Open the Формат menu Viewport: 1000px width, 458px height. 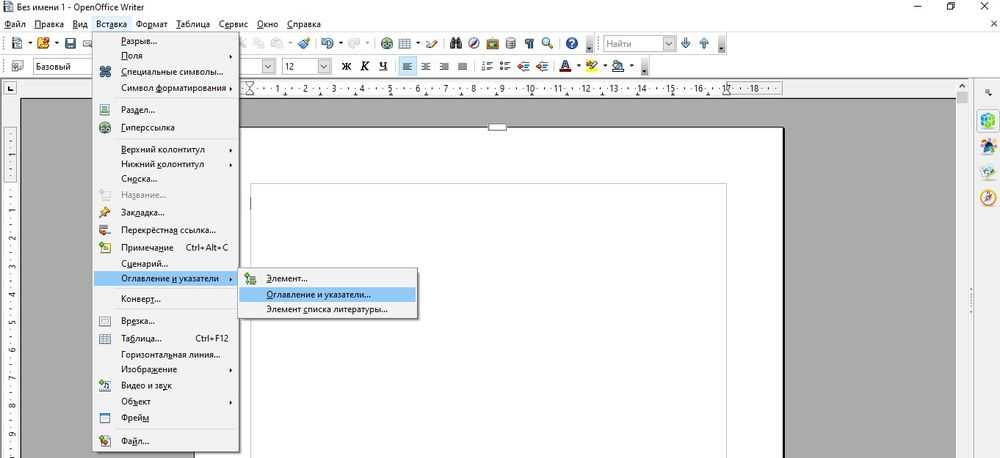152,23
